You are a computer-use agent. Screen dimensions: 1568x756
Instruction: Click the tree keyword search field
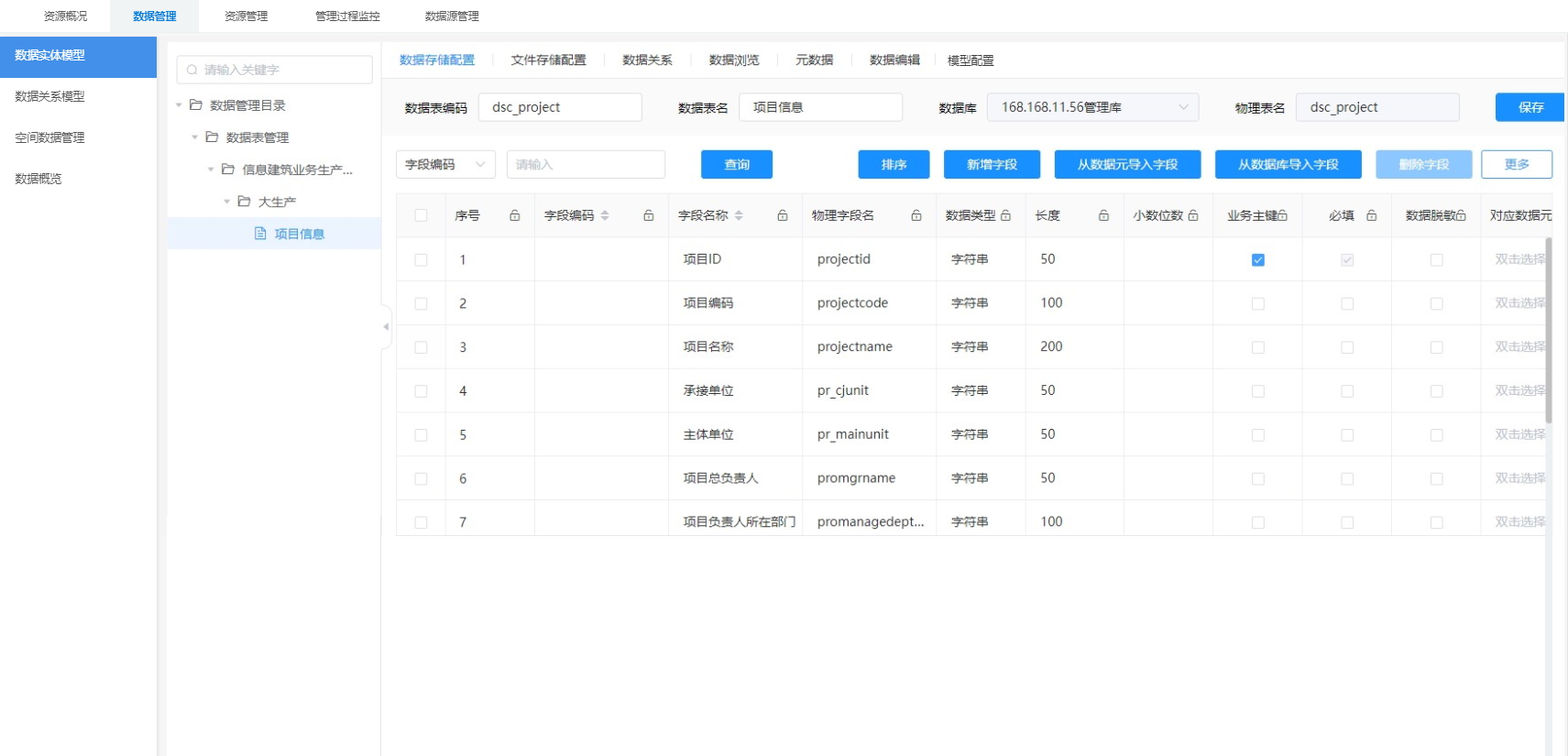[x=275, y=70]
